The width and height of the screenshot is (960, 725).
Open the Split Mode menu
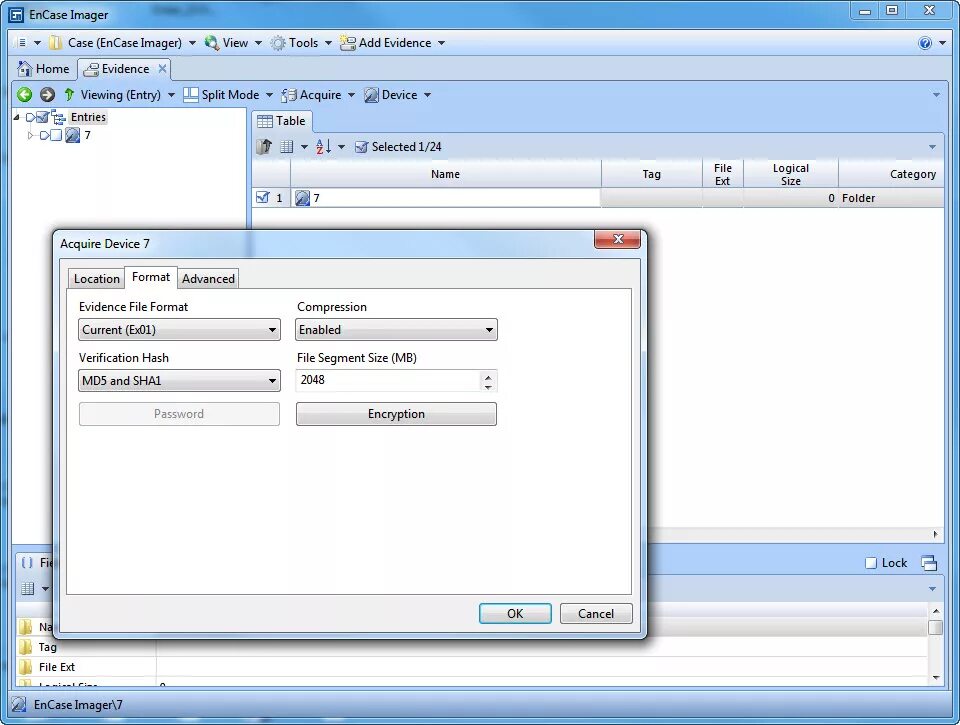click(228, 94)
